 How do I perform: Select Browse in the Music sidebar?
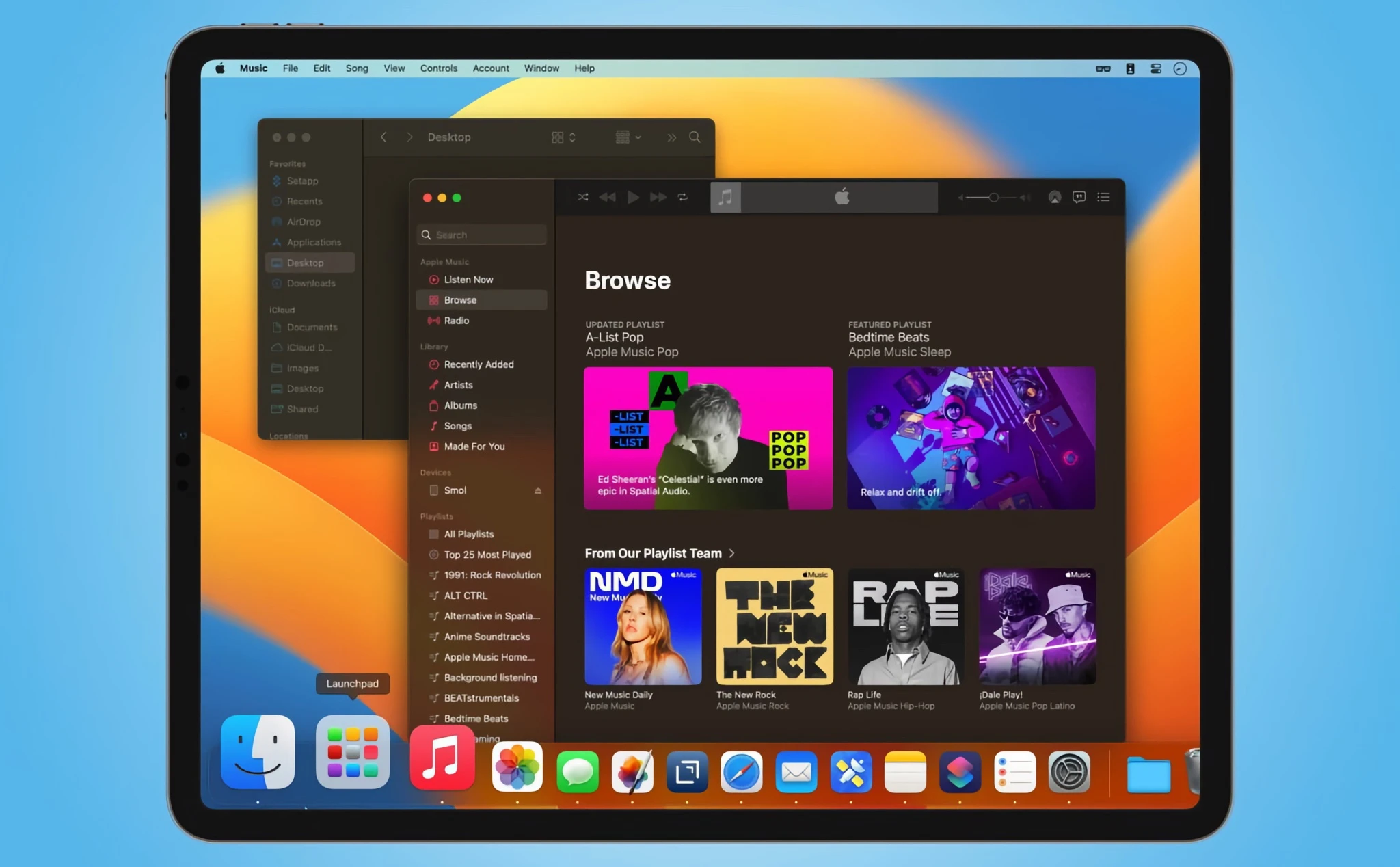[481, 300]
